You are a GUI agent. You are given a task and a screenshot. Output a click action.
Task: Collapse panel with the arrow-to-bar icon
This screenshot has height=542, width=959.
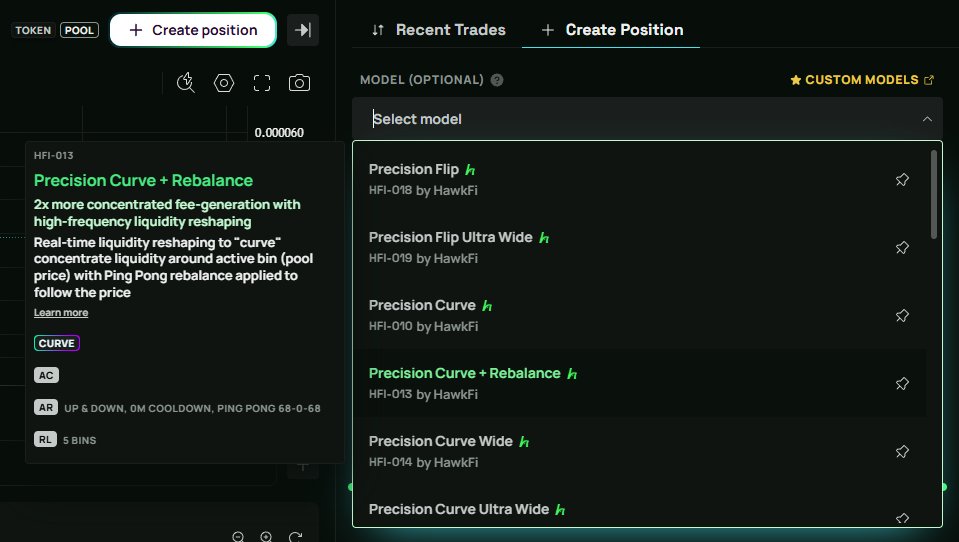click(x=303, y=30)
